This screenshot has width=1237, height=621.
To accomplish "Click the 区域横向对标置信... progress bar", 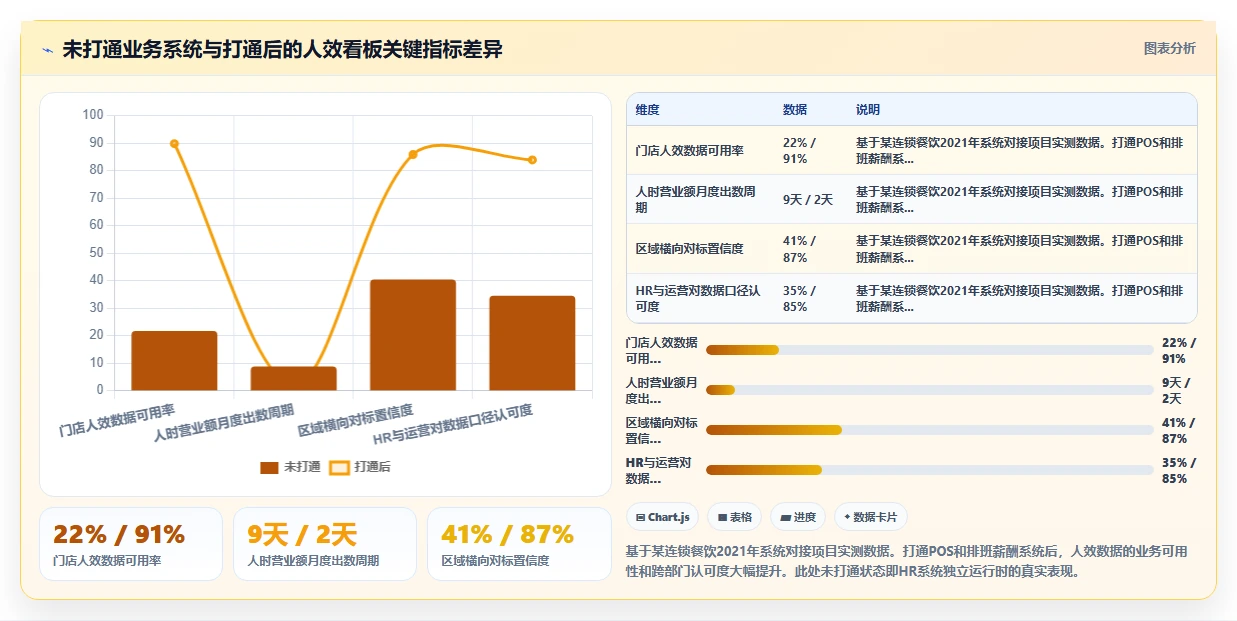I will (930, 430).
